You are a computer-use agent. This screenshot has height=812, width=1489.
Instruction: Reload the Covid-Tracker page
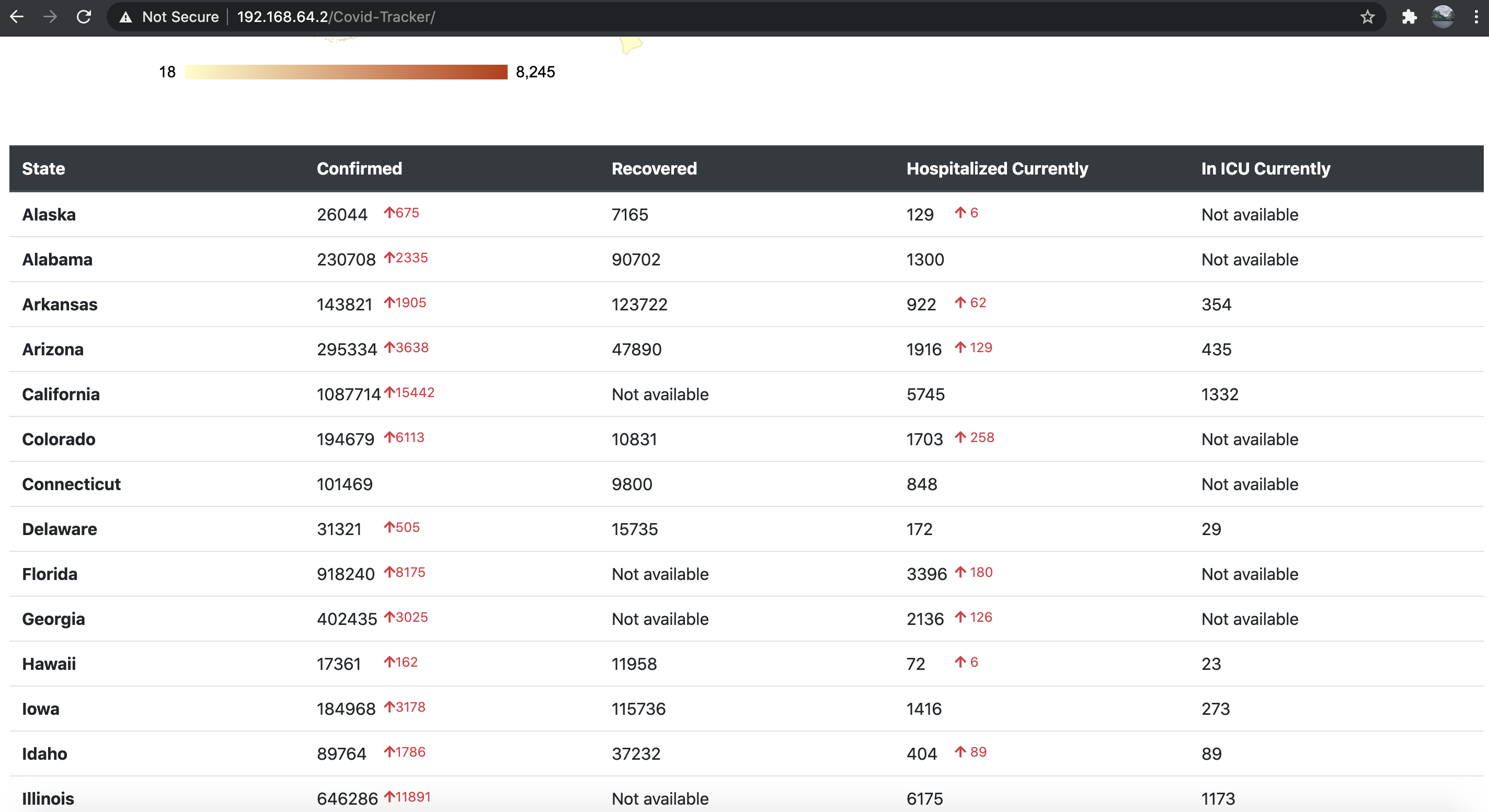84,17
